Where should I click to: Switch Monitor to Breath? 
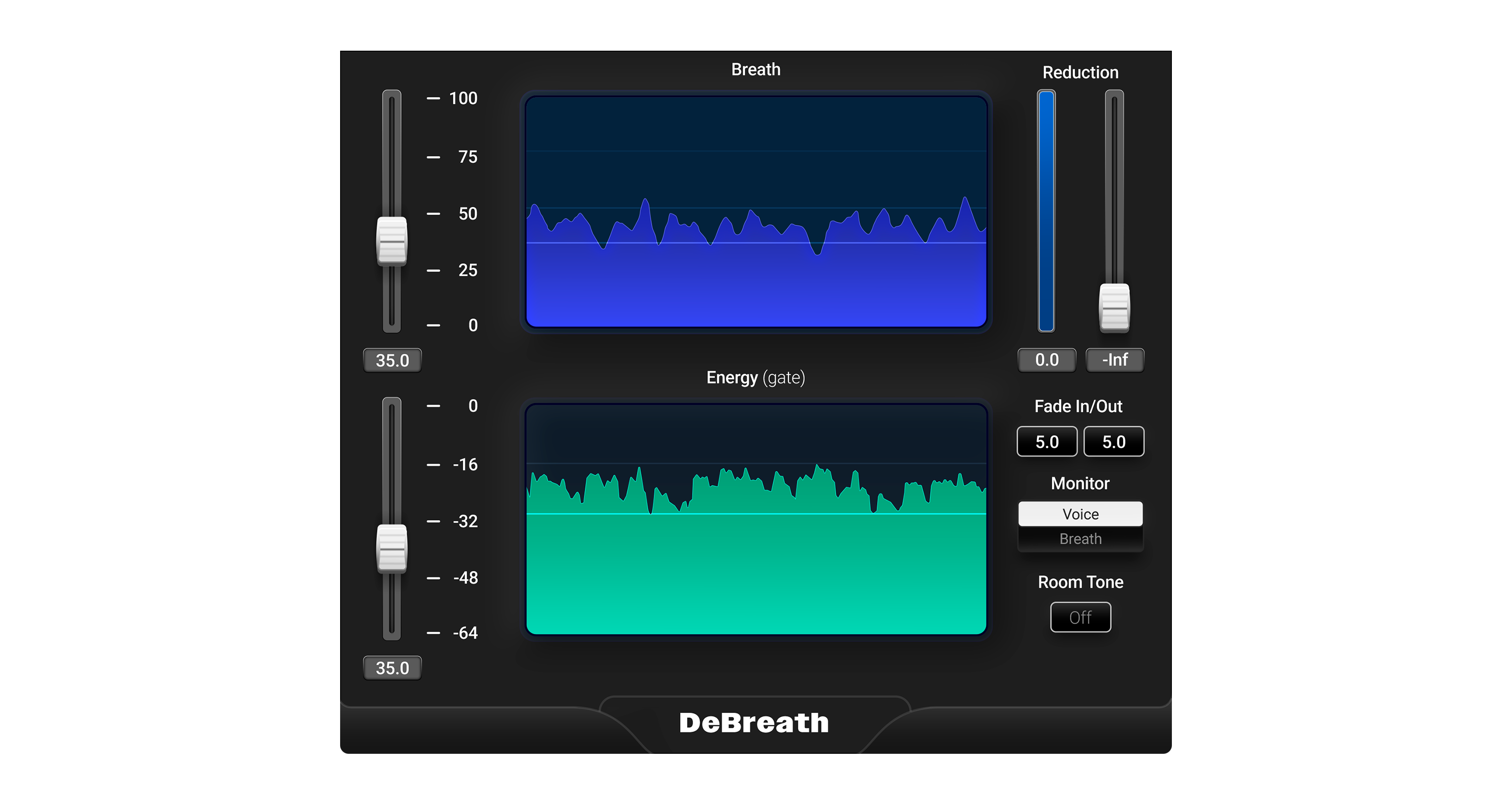tap(1080, 539)
